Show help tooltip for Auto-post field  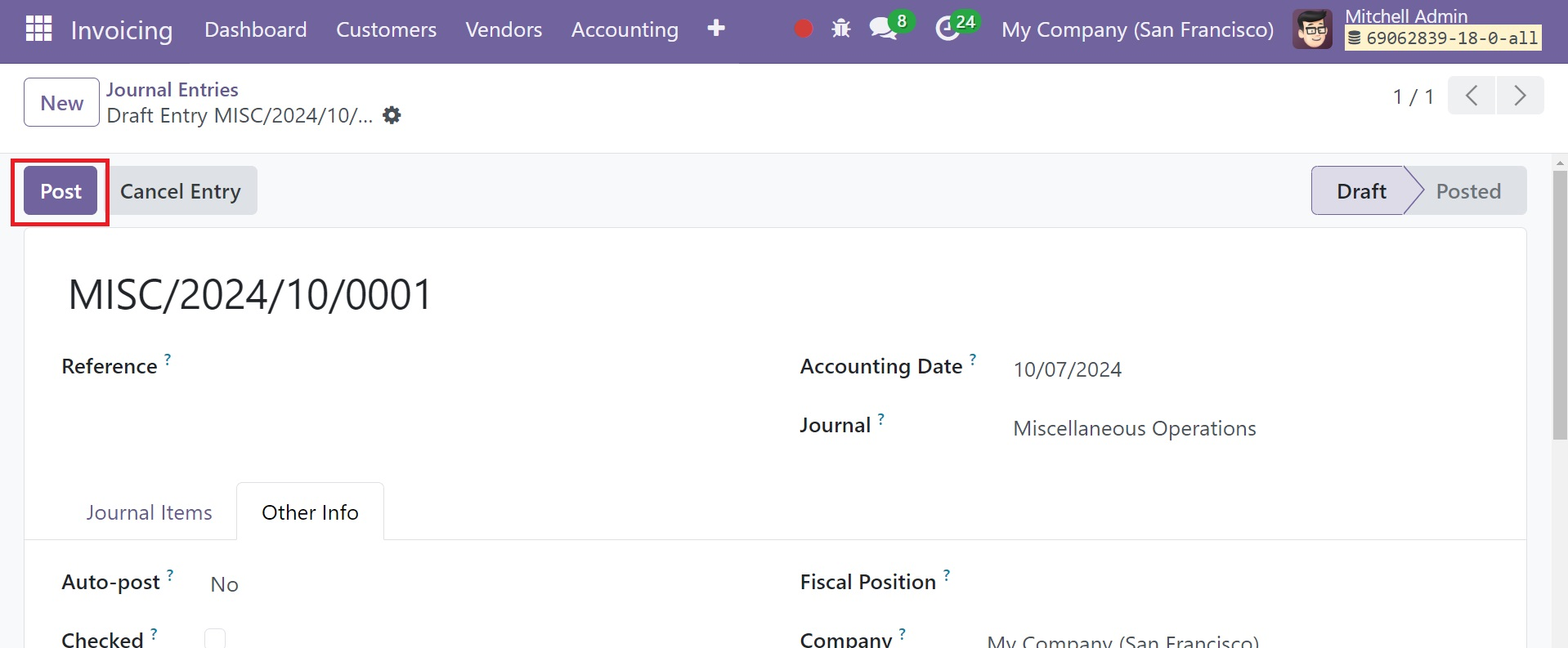pos(170,574)
